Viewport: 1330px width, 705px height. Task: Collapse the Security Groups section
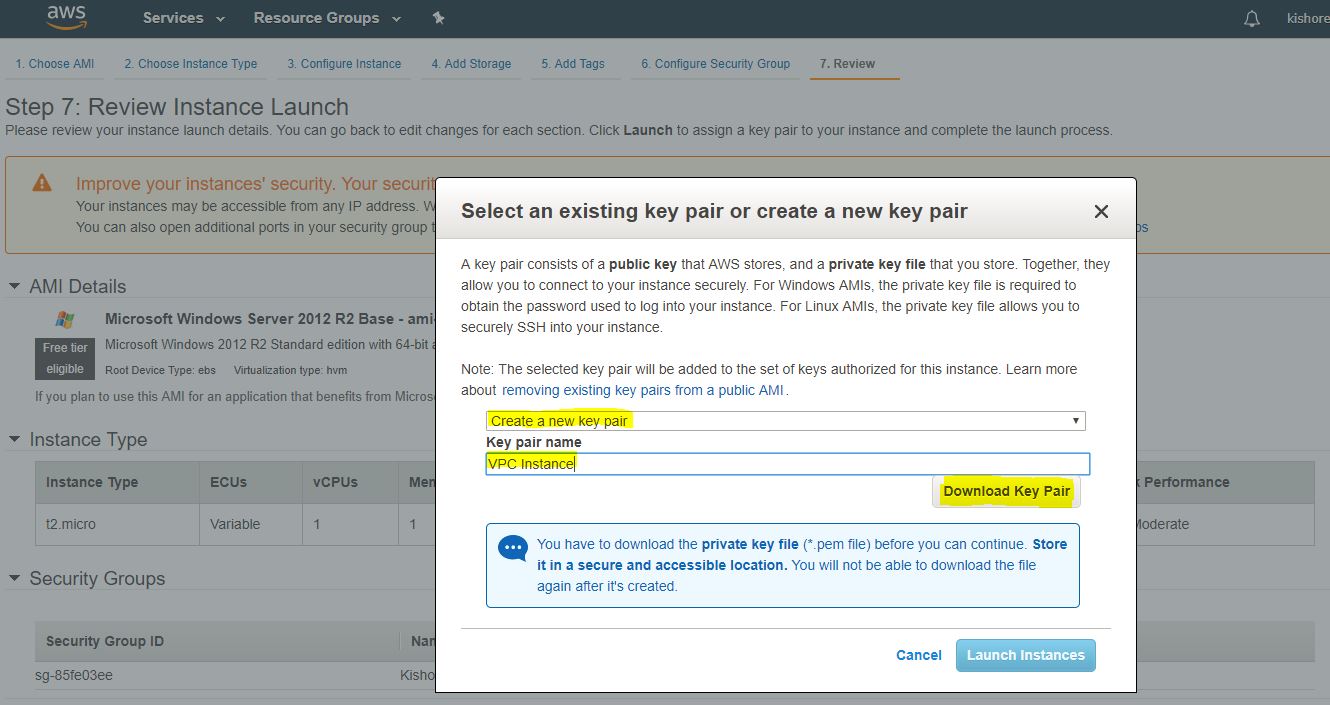(x=15, y=579)
